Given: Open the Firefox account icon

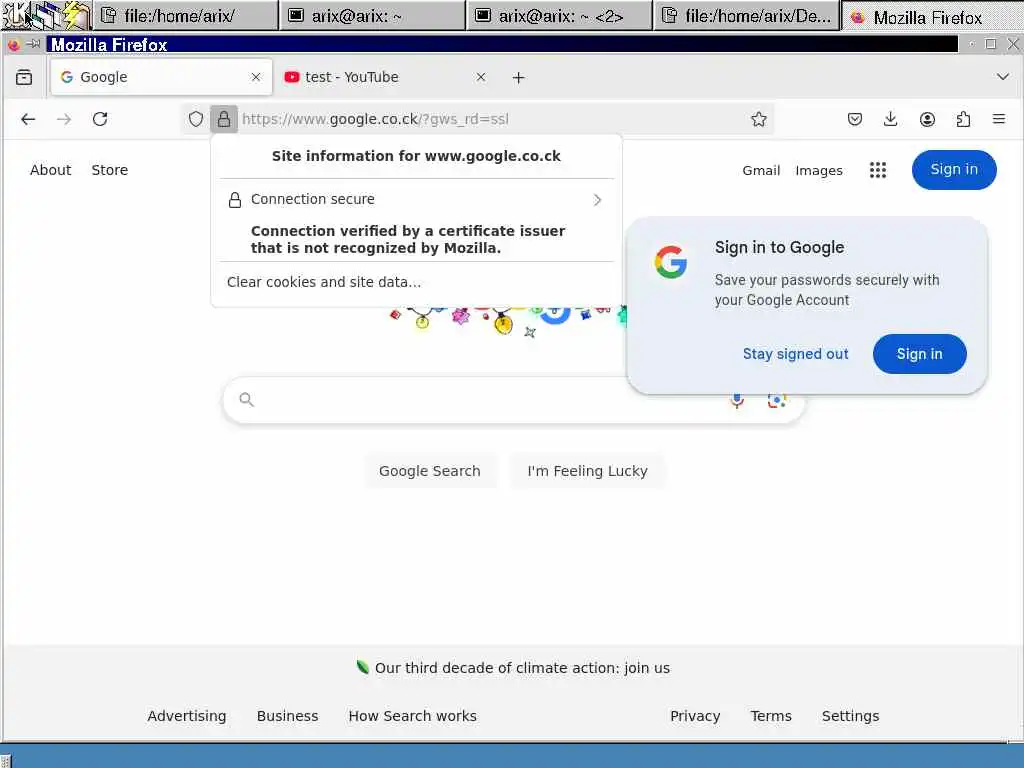Looking at the screenshot, I should (x=927, y=119).
